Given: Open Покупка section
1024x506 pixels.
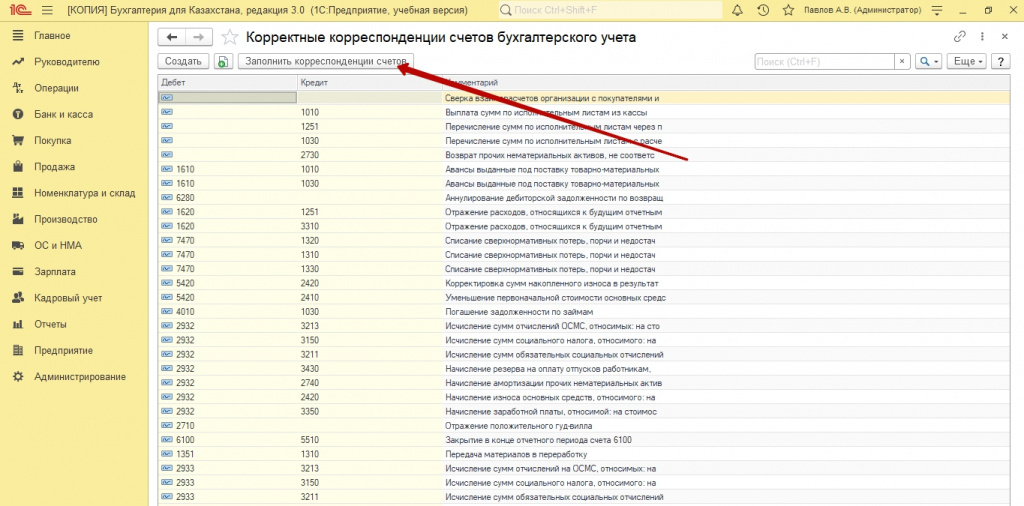Looking at the screenshot, I should tap(53, 140).
